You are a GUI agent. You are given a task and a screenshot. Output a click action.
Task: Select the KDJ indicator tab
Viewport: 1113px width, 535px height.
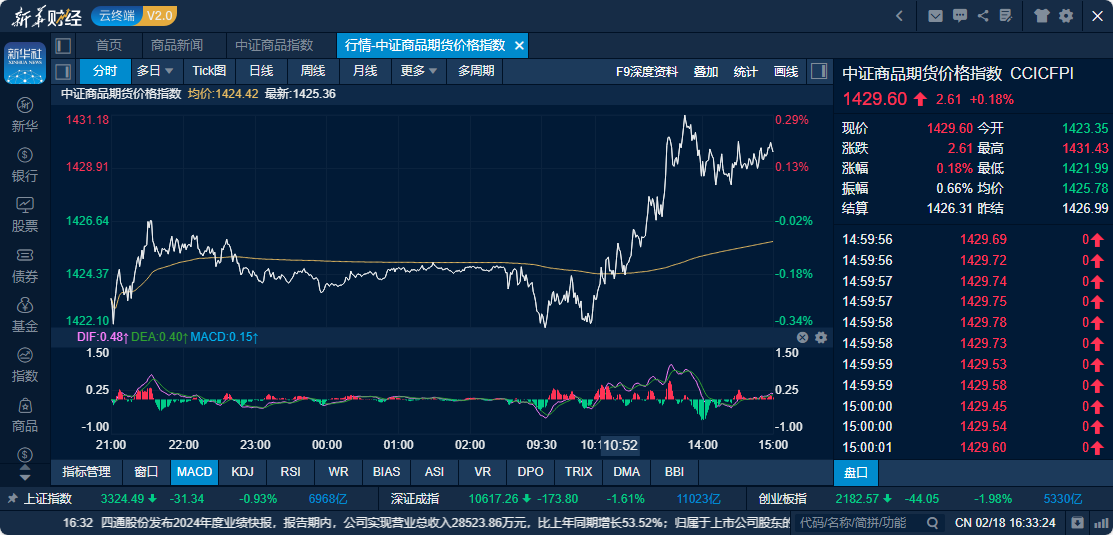pyautogui.click(x=242, y=471)
